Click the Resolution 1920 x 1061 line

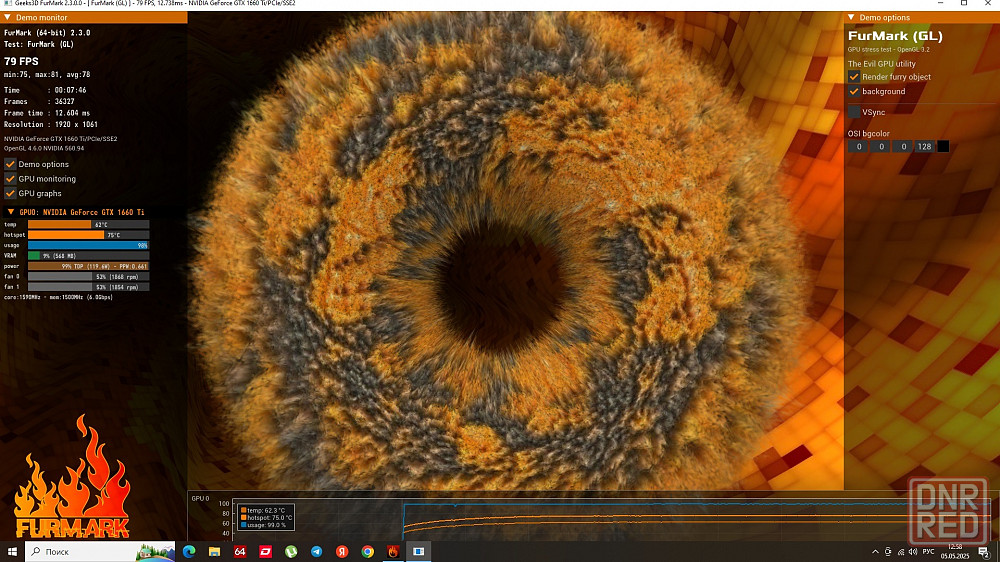[x=51, y=124]
